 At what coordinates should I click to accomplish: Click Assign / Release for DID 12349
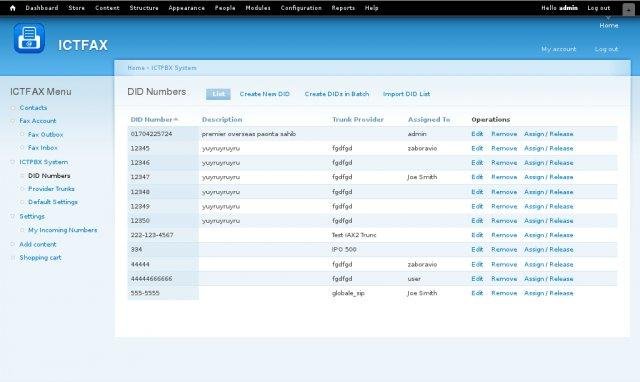click(549, 207)
